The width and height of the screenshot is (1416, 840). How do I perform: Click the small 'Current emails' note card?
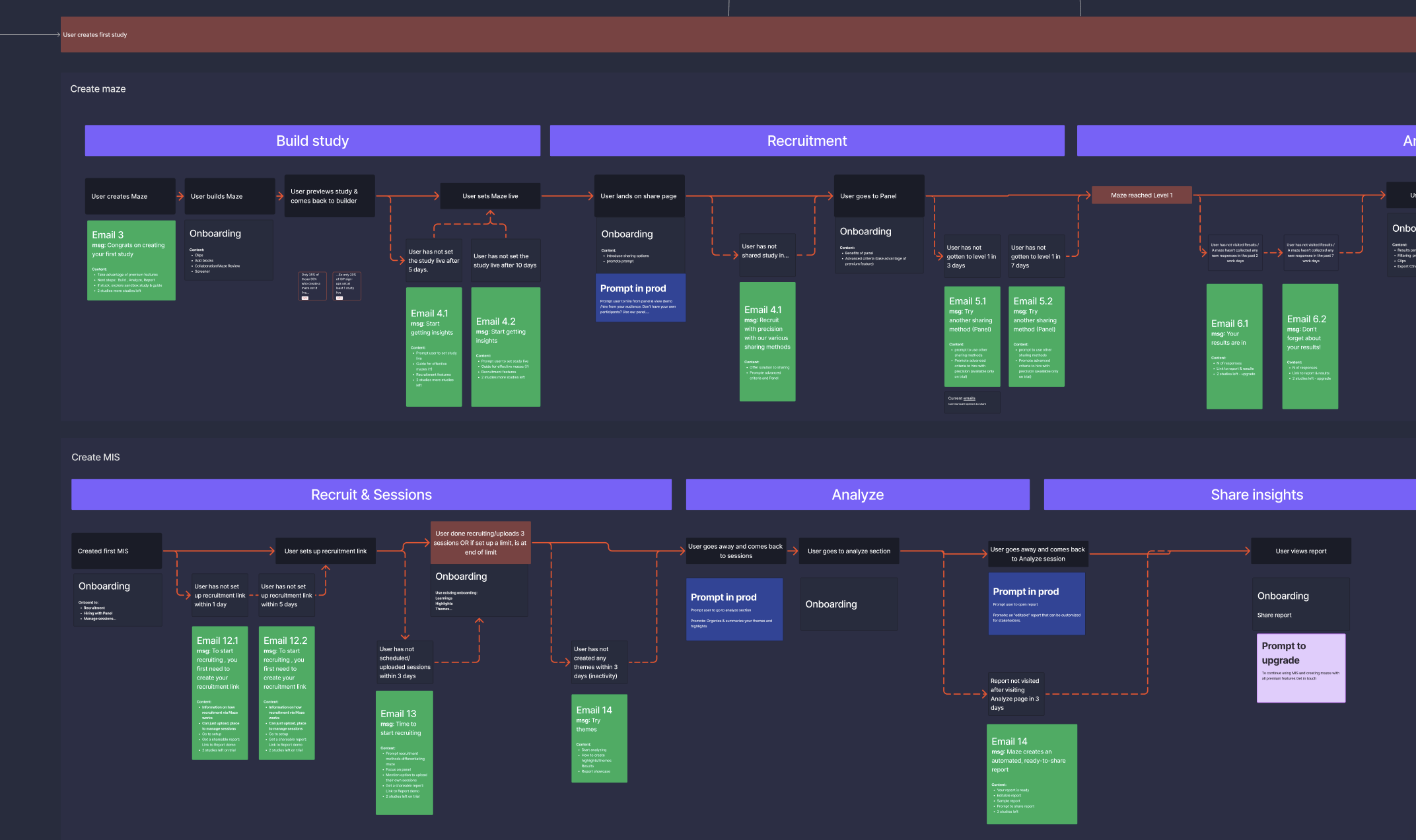972,402
